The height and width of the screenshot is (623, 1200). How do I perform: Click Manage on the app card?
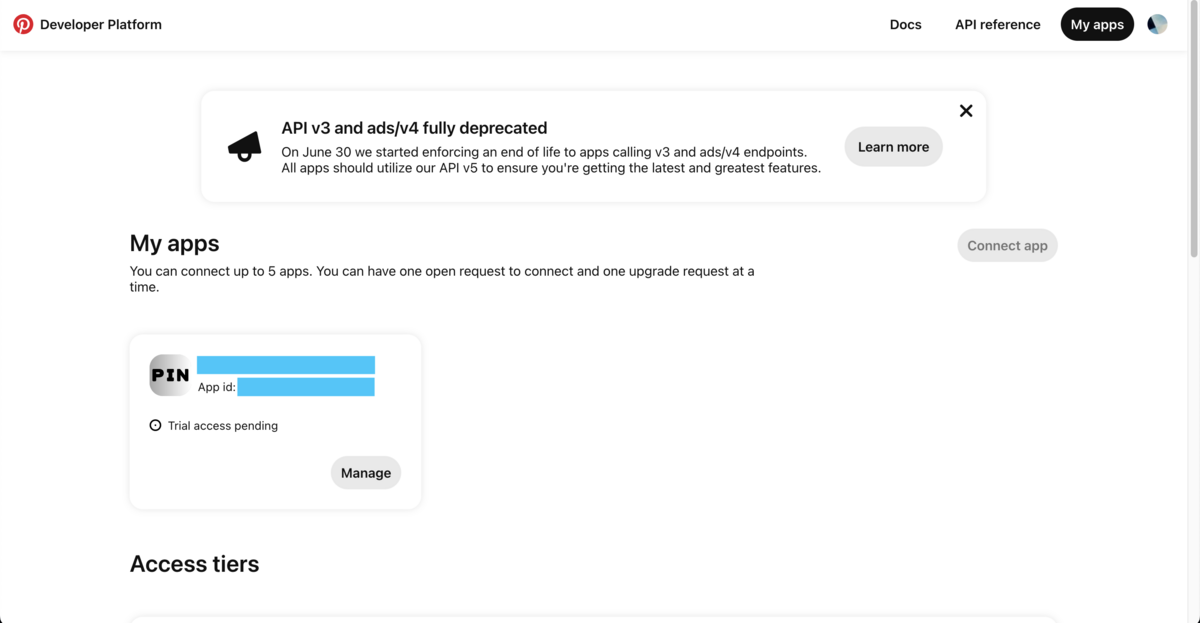coord(366,473)
